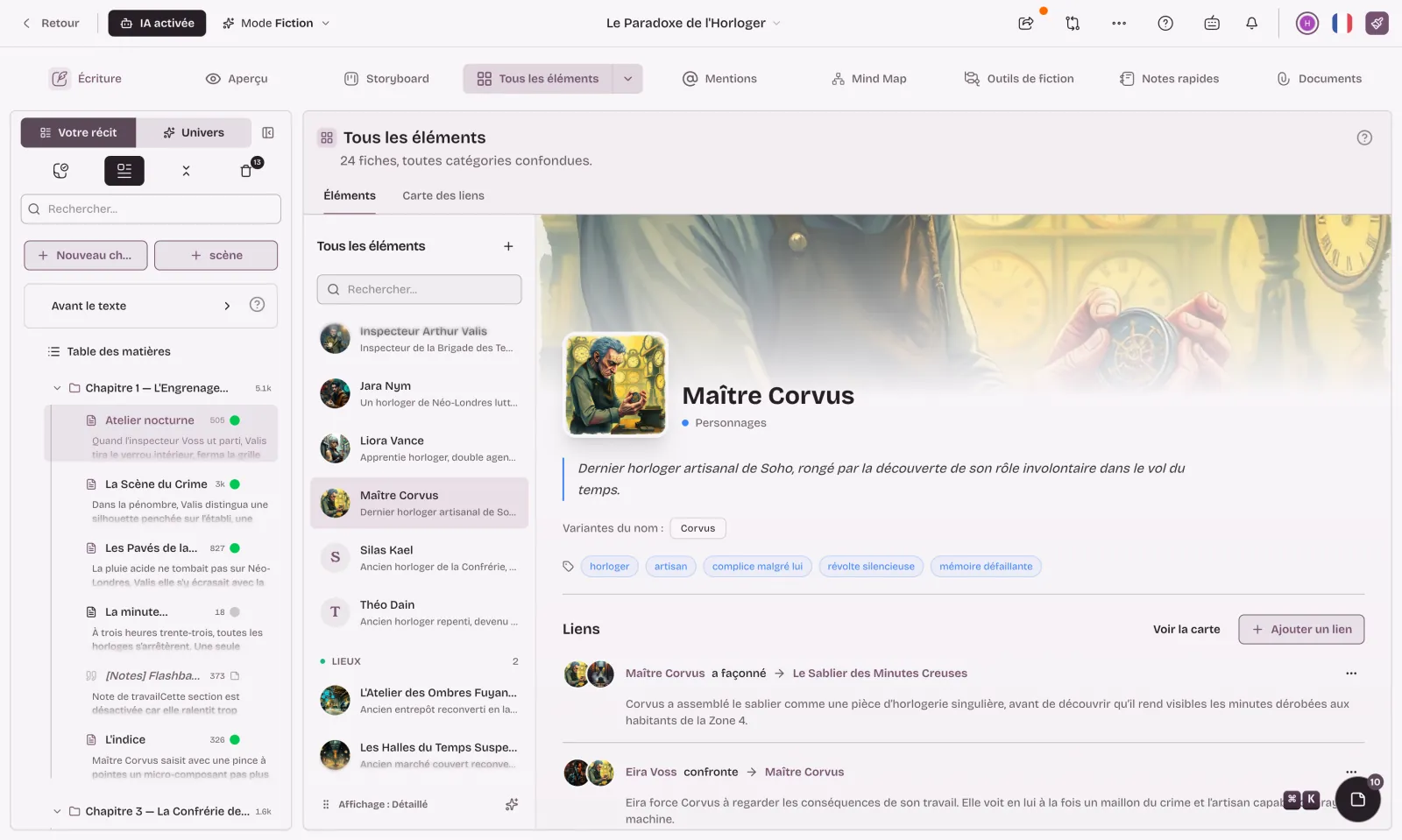Open the share icon in top bar
1402x840 pixels.
[x=1025, y=24]
